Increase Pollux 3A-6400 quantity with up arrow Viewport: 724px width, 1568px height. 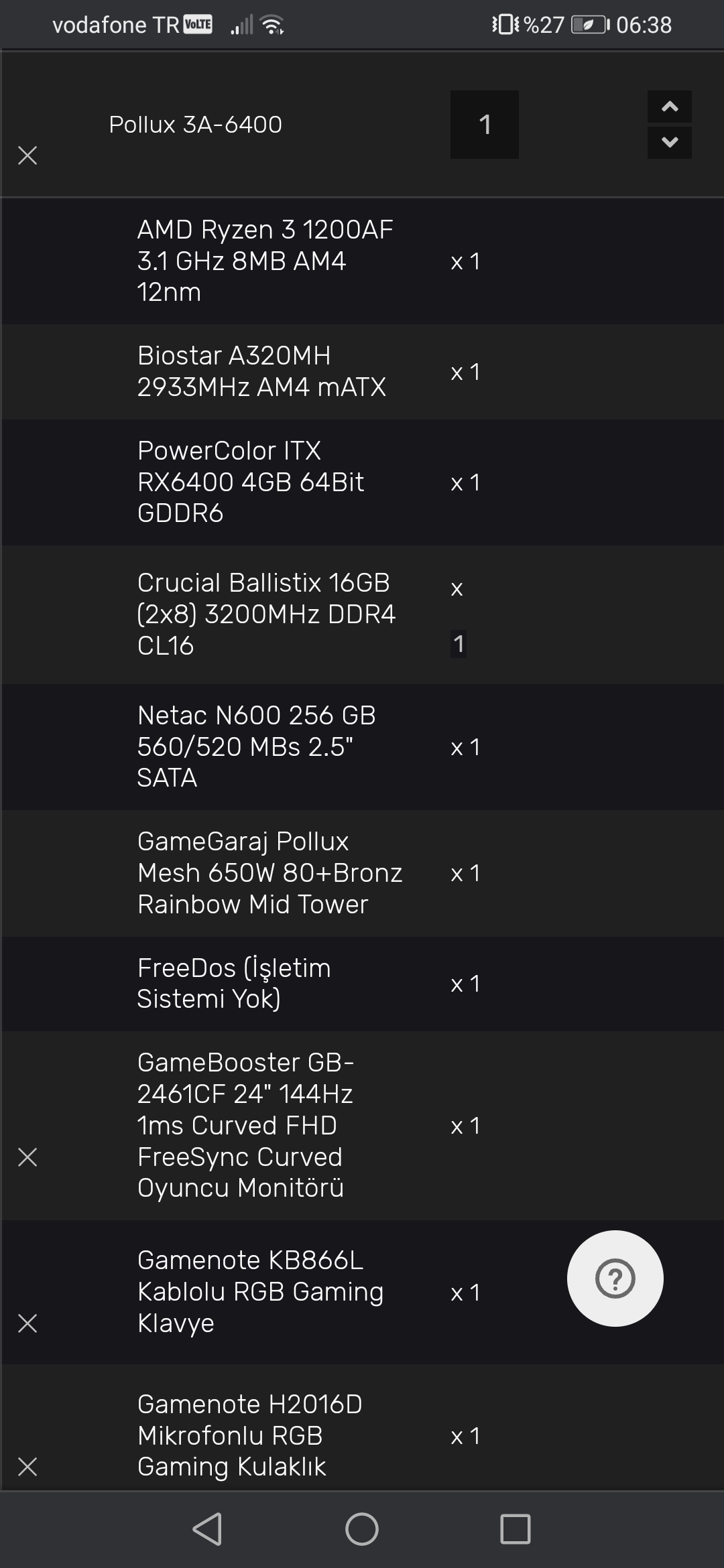[669, 107]
